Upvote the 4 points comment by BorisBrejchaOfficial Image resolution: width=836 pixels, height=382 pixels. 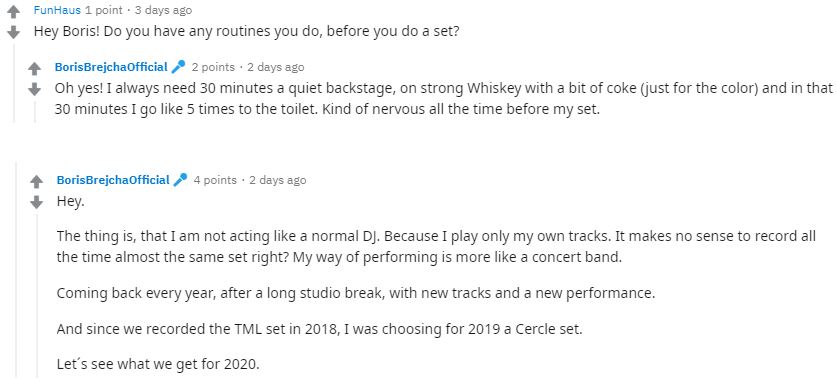pyautogui.click(x=36, y=182)
